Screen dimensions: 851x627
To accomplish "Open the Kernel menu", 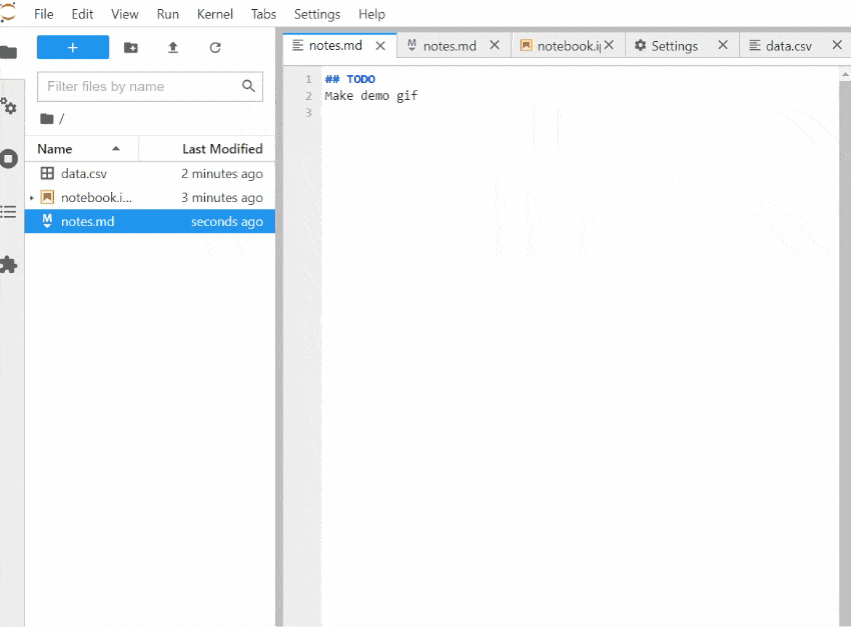I will pyautogui.click(x=215, y=14).
